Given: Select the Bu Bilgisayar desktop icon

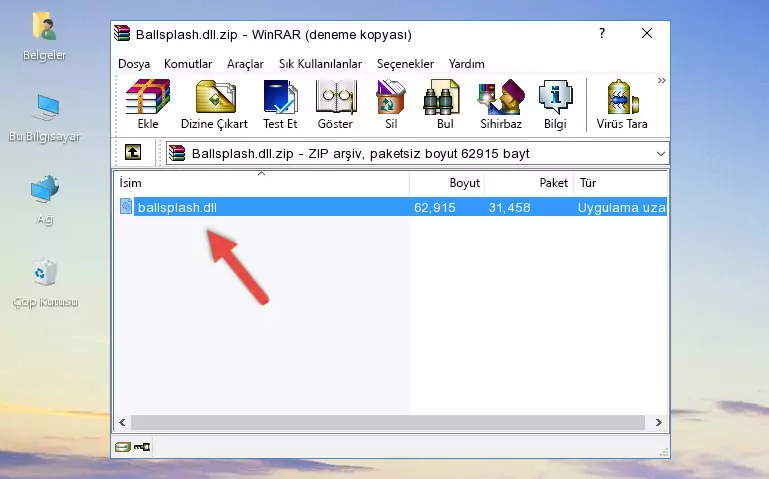Looking at the screenshot, I should point(45,118).
